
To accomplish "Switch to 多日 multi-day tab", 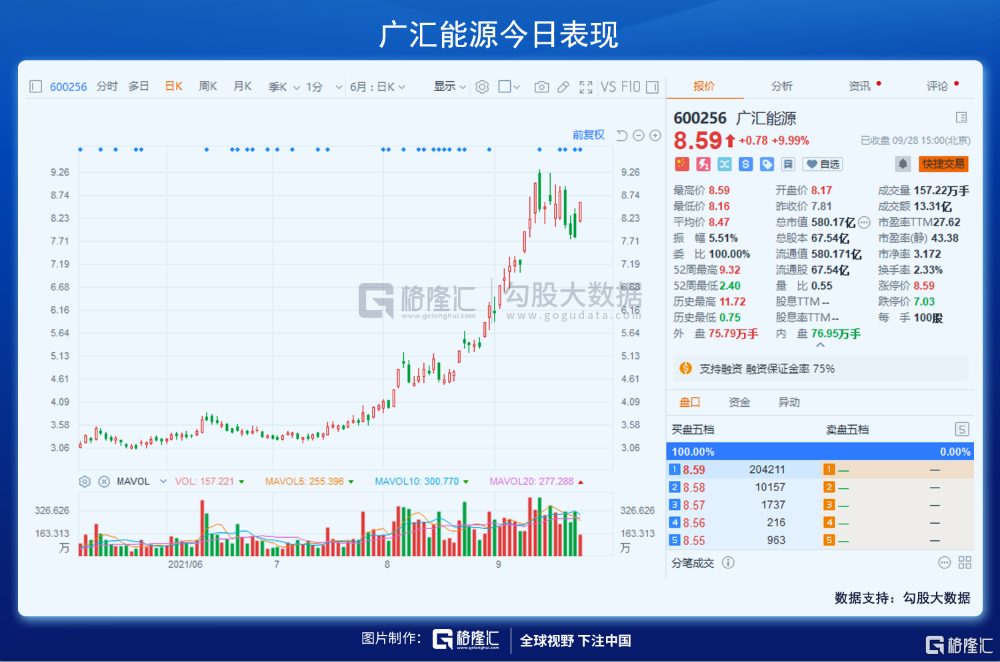I will coord(138,86).
